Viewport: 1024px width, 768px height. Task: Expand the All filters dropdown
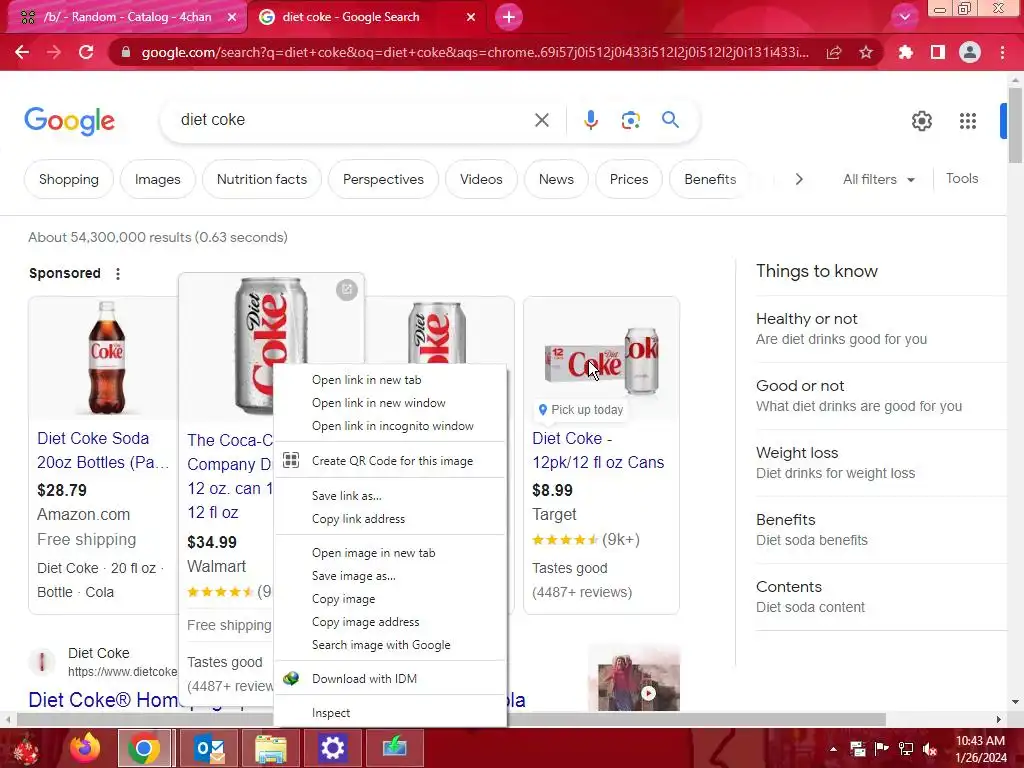click(878, 179)
